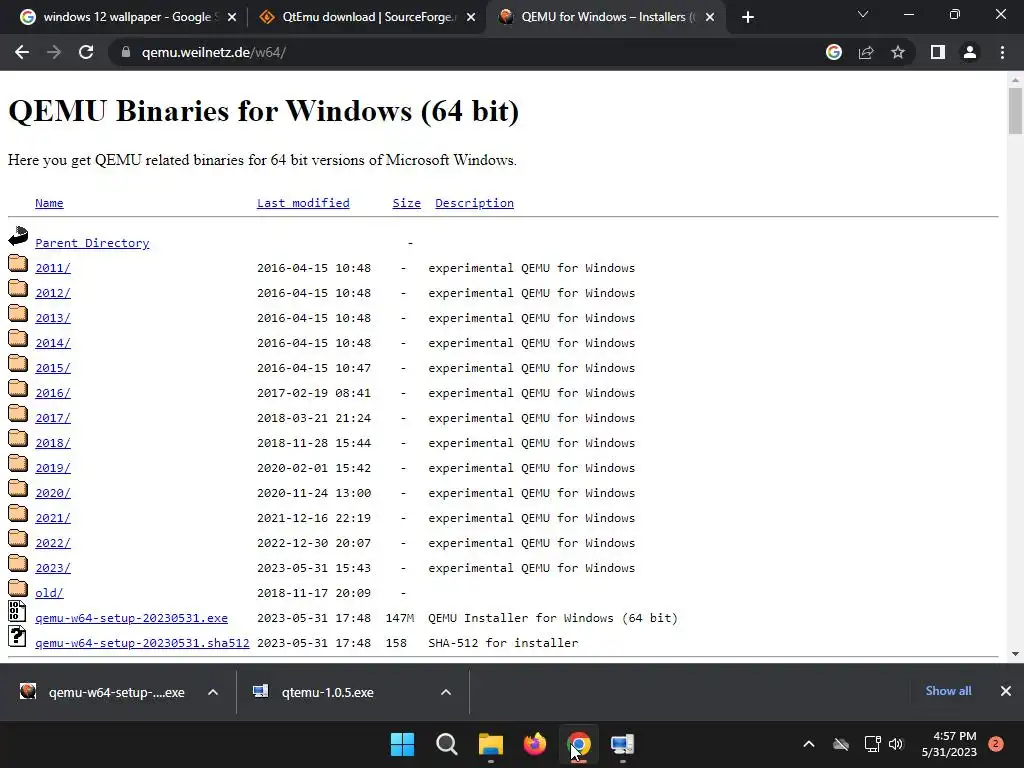Viewport: 1024px width, 768px height.
Task: Open the 2014/ folder link
Action: (53, 343)
